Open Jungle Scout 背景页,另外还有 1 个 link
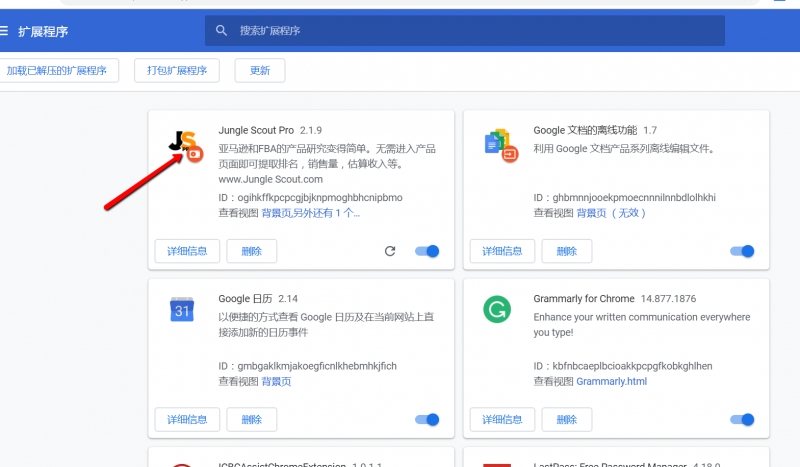This screenshot has height=467, width=800. click(311, 213)
